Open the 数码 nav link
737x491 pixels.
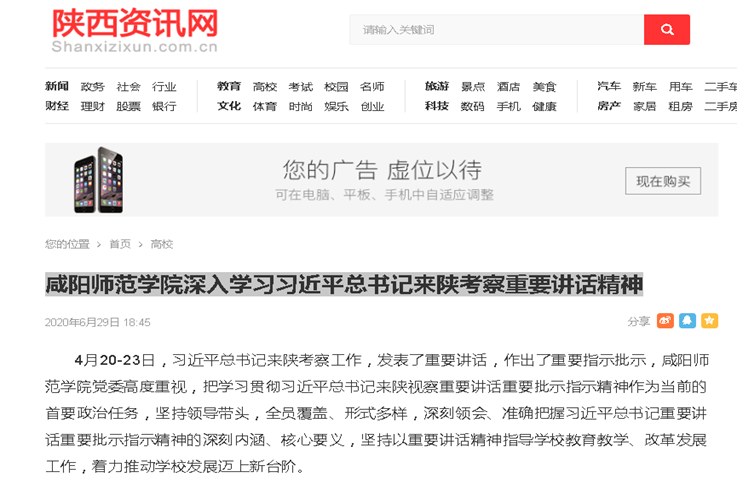[x=473, y=106]
